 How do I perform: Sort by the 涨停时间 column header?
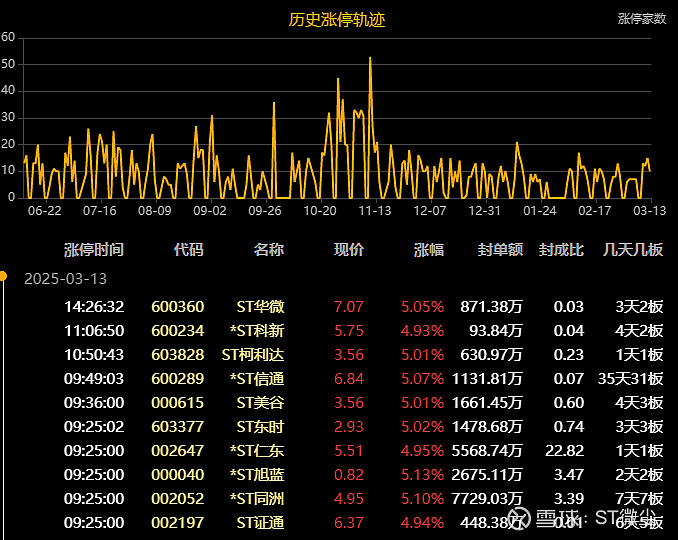point(94,249)
